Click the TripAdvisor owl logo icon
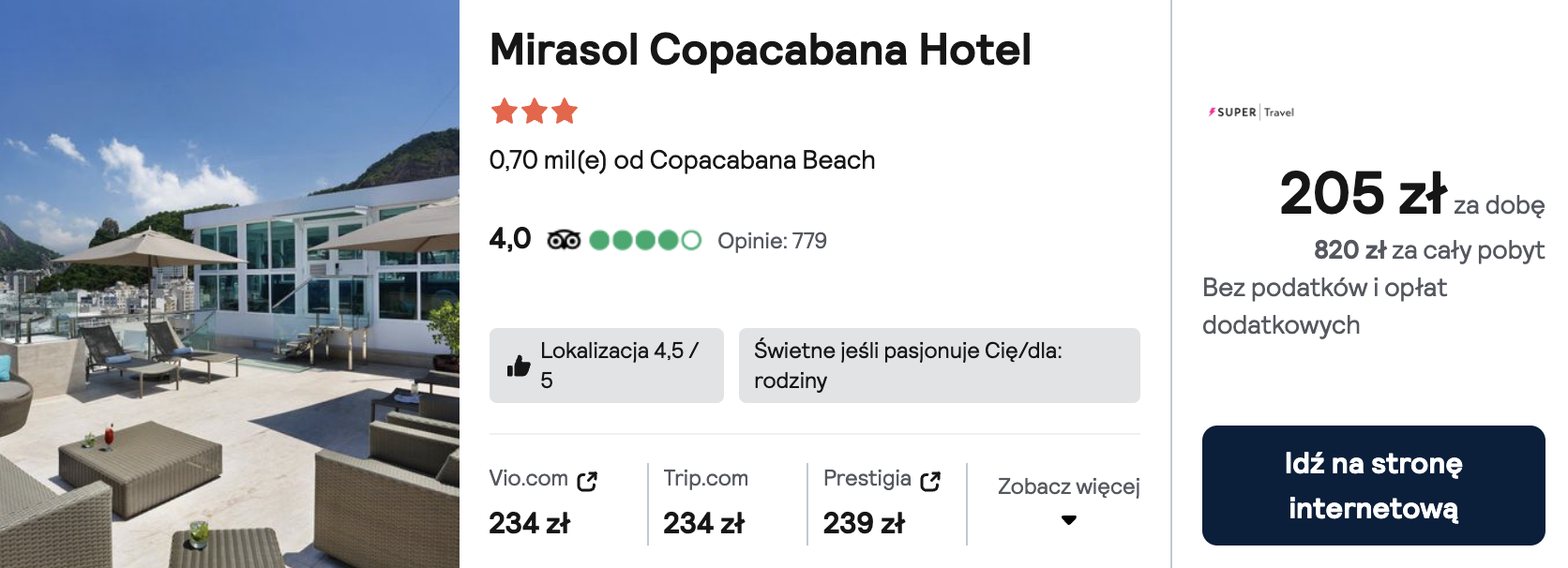This screenshot has width=1568, height=568. (x=564, y=241)
